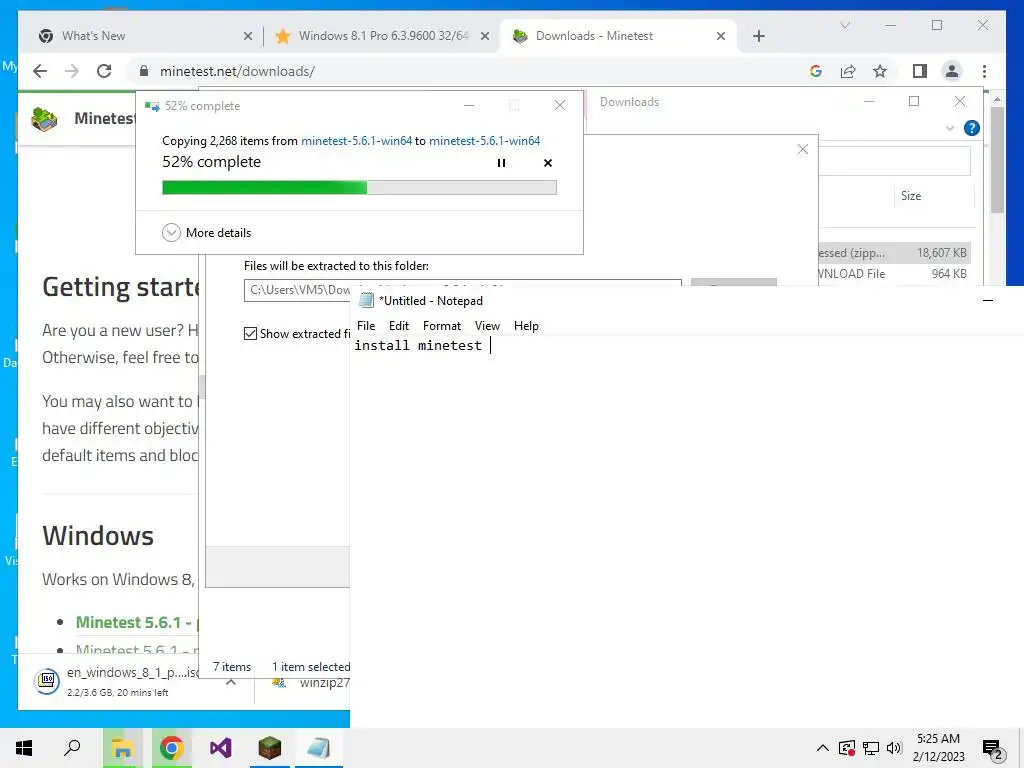This screenshot has height=768, width=1024.
Task: Open network status tray icon
Action: coord(871,748)
